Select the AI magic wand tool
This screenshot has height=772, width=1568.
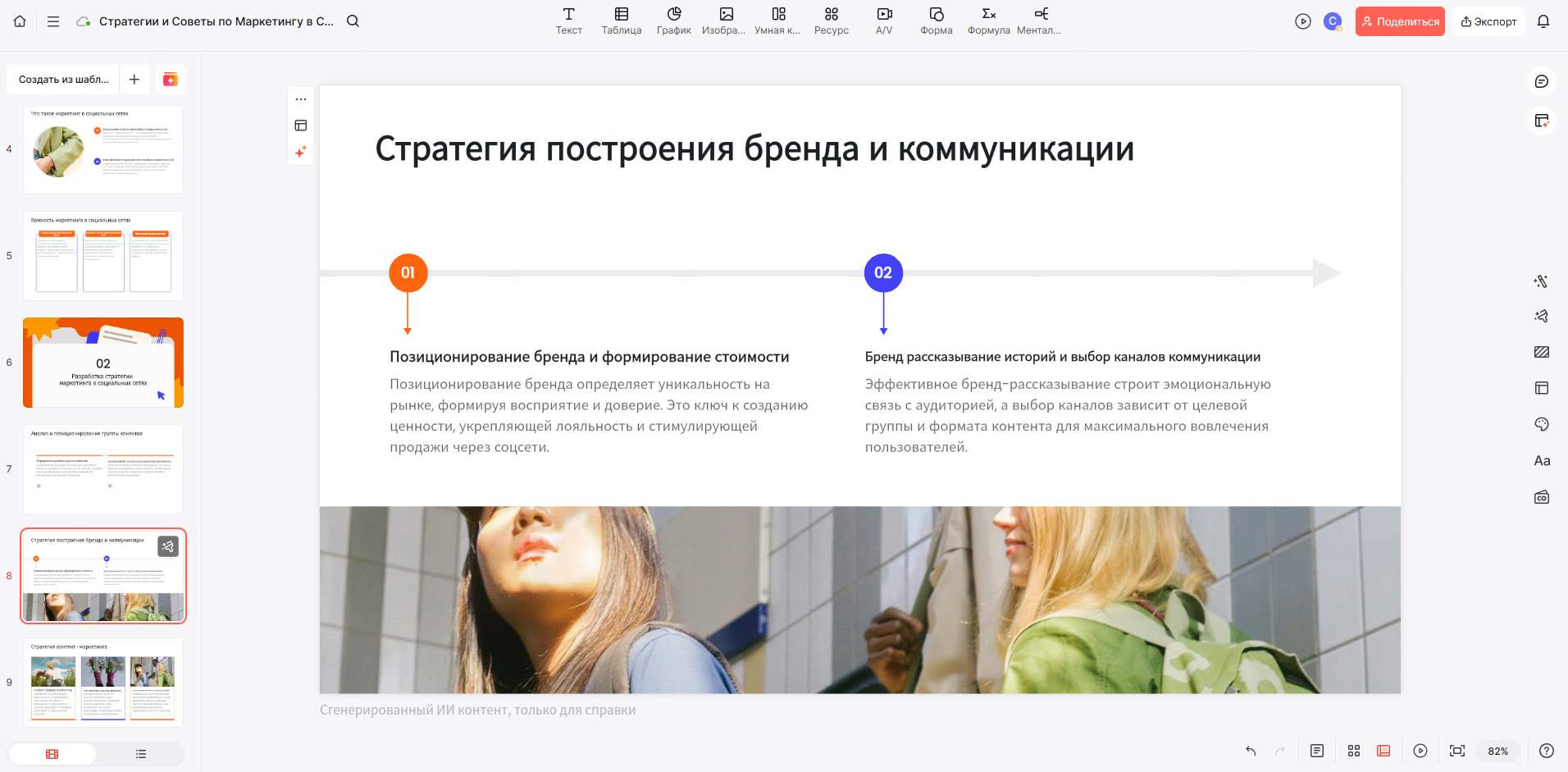[1542, 281]
